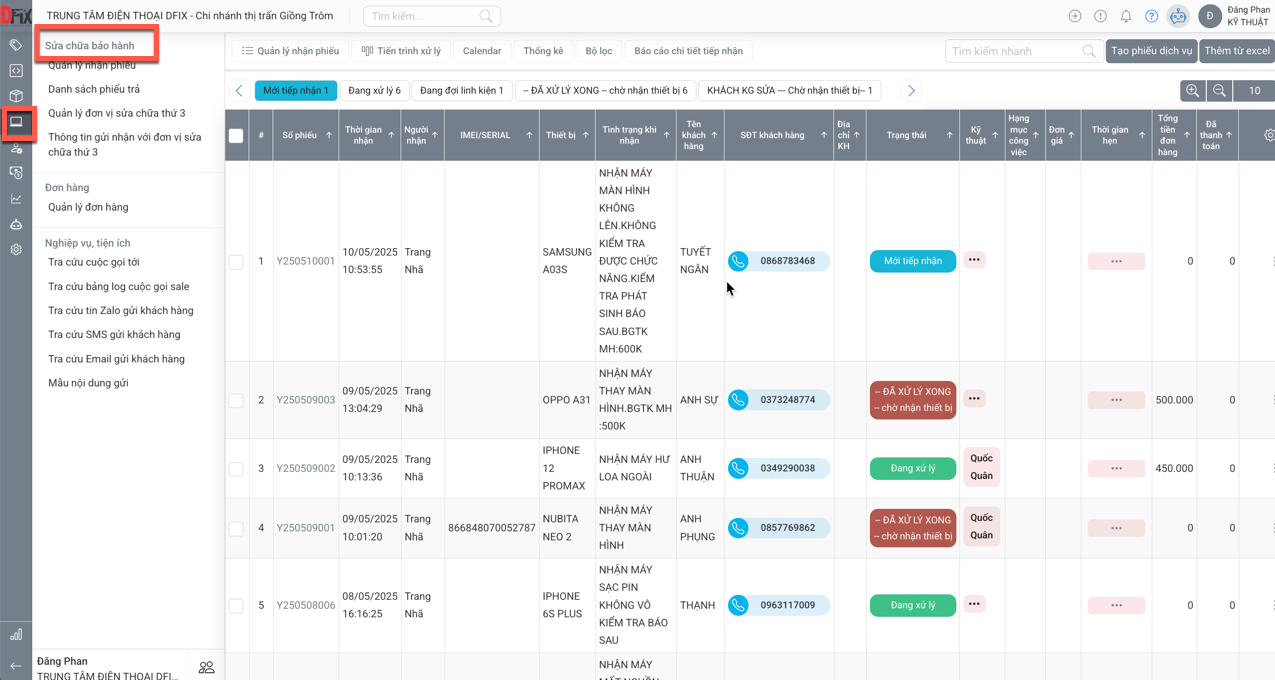
Task: Click the plus circle icon in header
Action: [x=1075, y=16]
